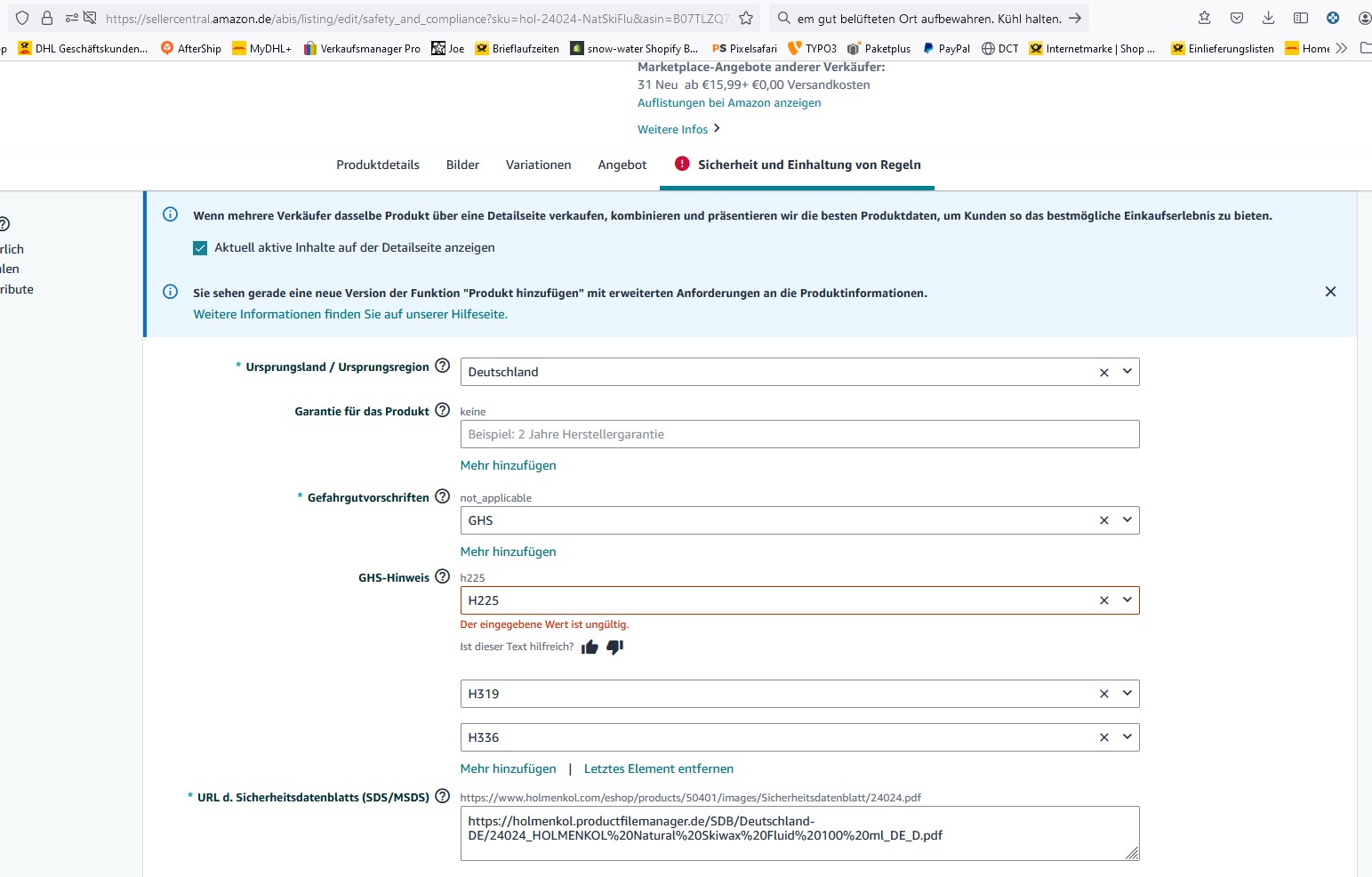The height and width of the screenshot is (877, 1372).
Task: Open Pixelsafari bookmark
Action: 745,48
